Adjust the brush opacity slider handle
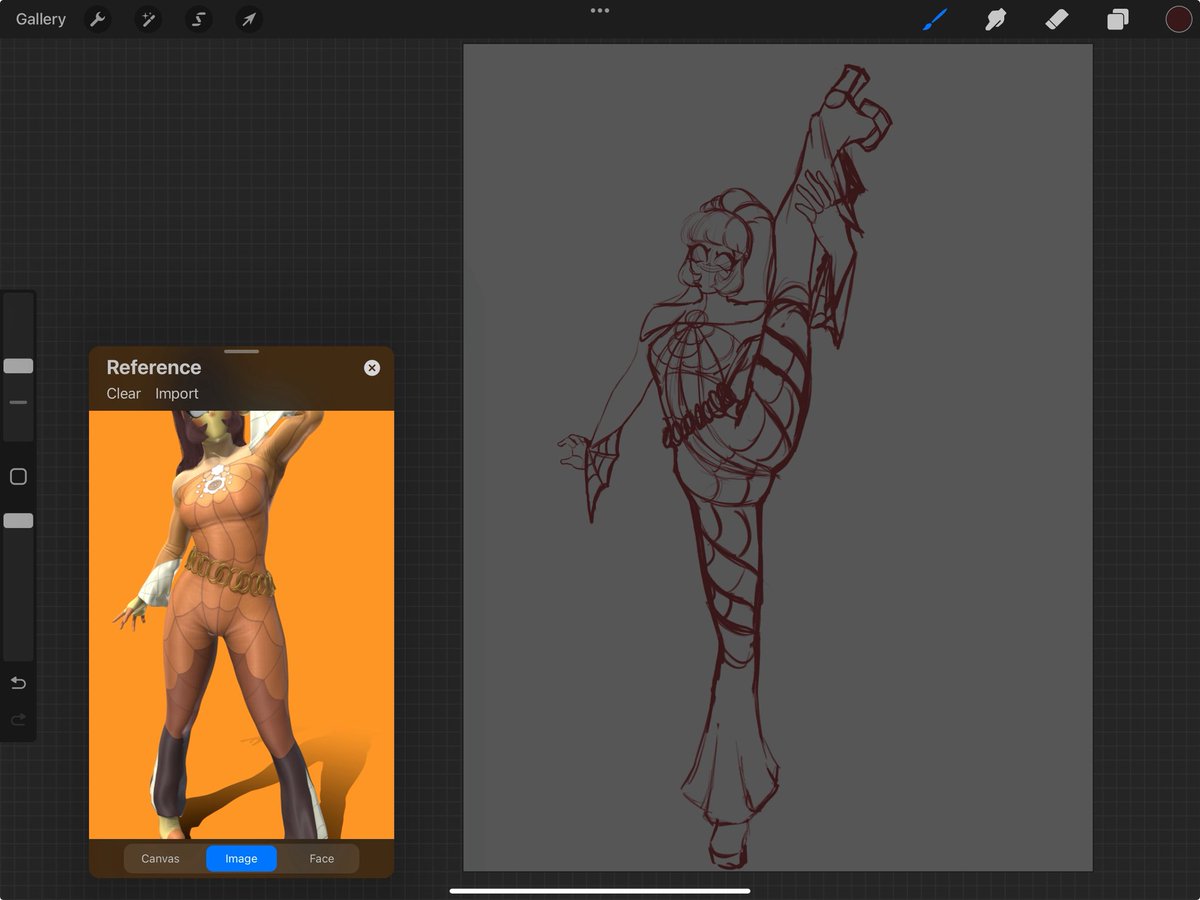 pyautogui.click(x=18, y=521)
